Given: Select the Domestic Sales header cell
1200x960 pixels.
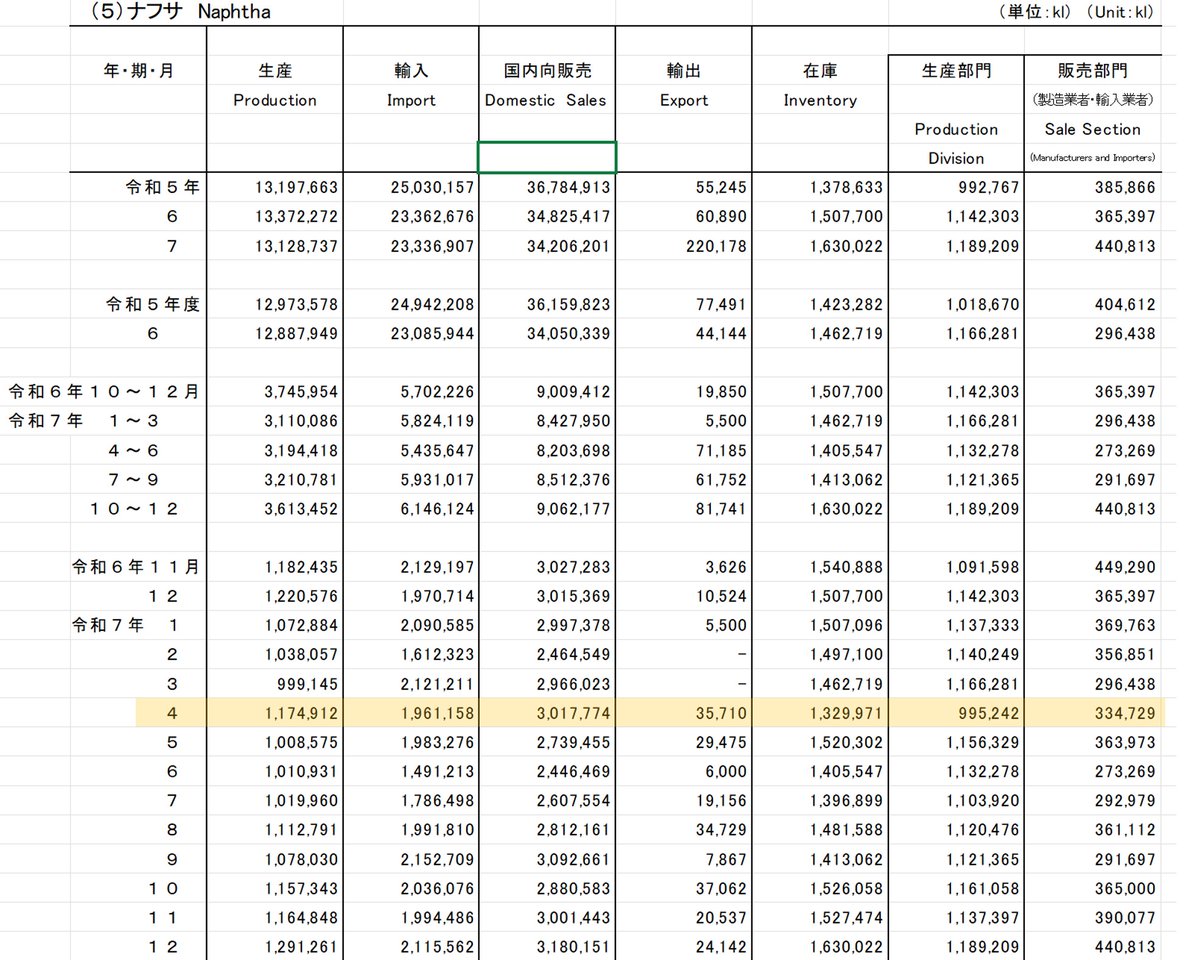Looking at the screenshot, I should tap(546, 100).
